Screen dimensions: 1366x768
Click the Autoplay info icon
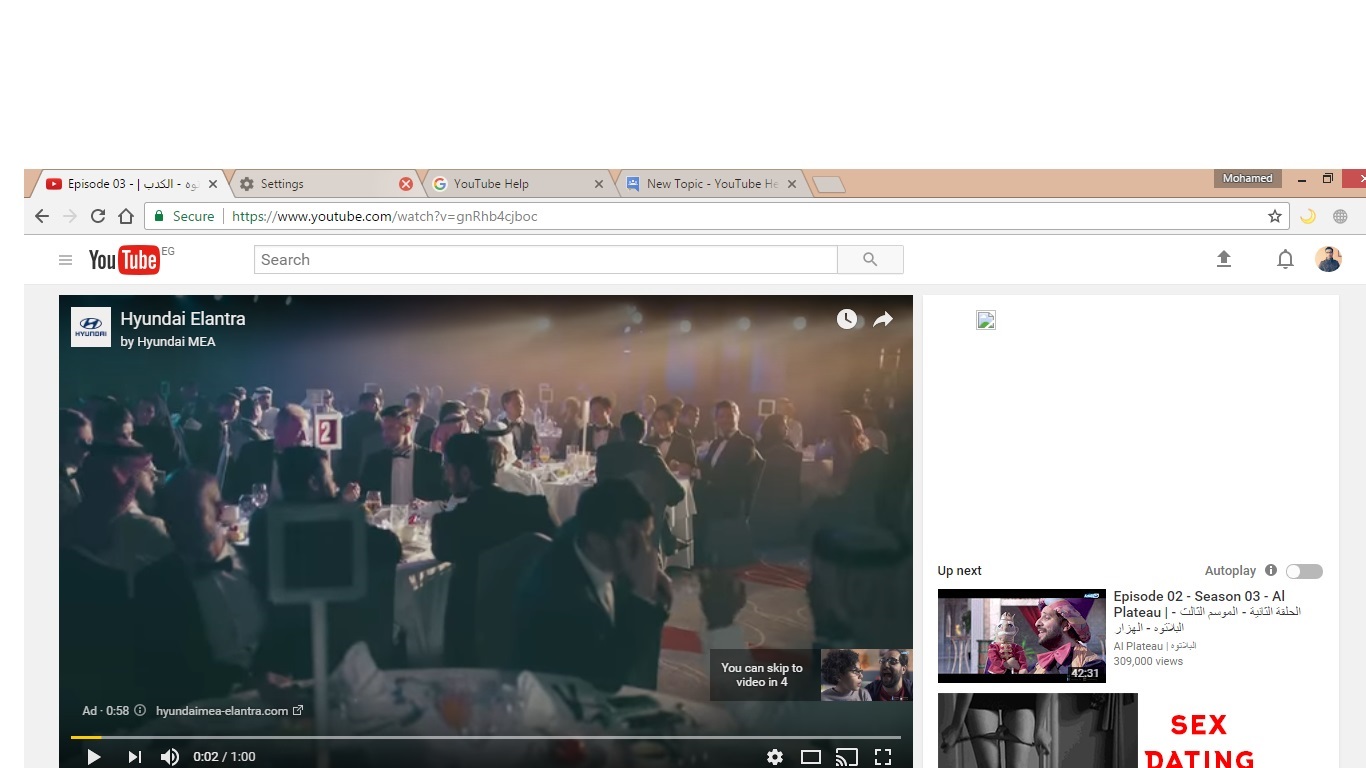(x=1271, y=570)
